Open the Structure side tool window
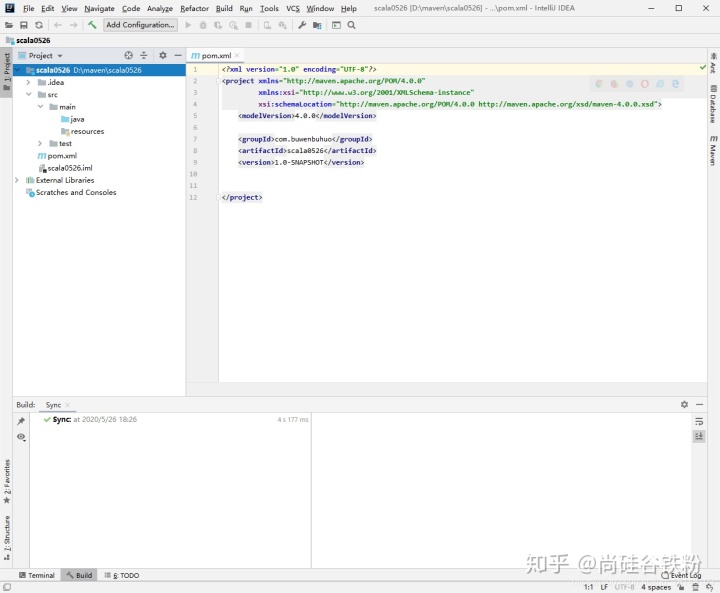 [x=6, y=537]
